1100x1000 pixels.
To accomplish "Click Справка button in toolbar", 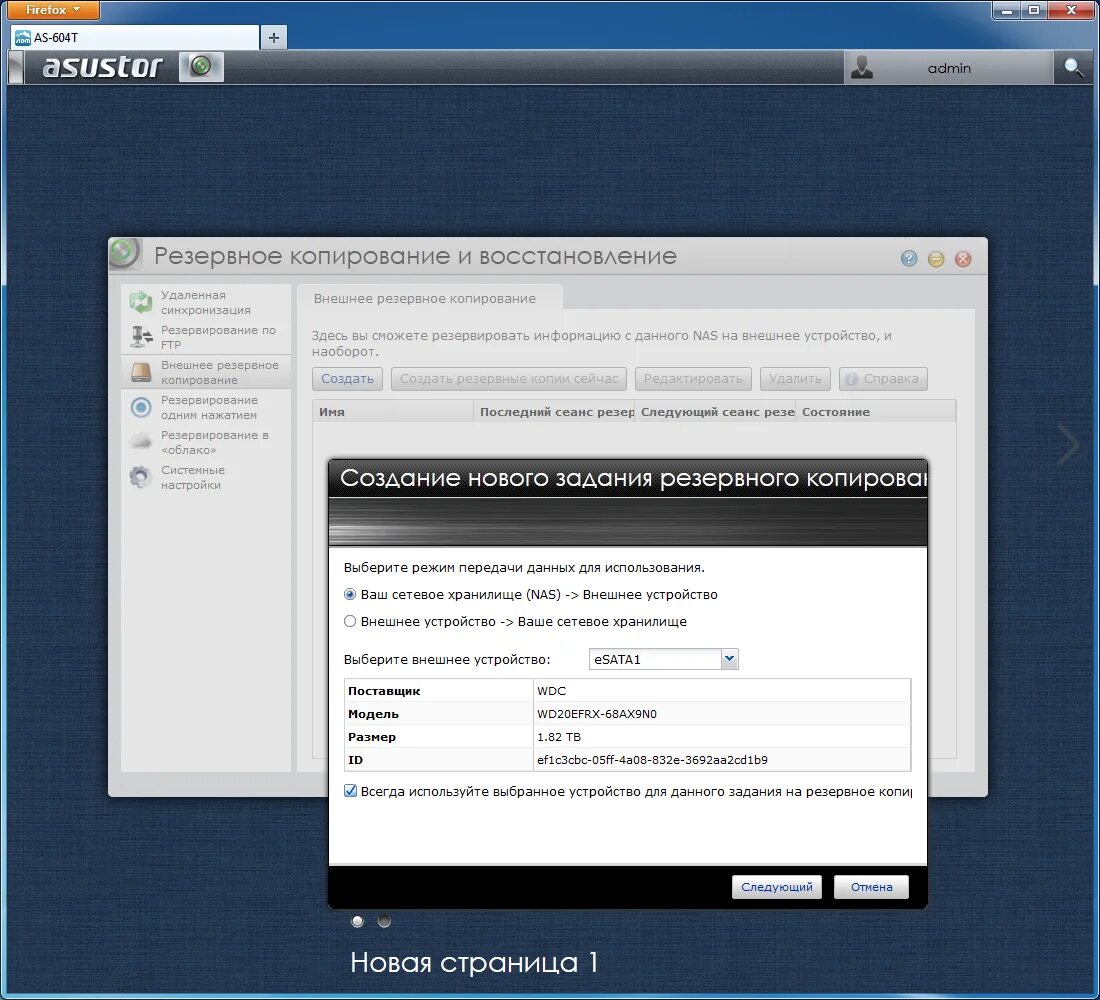I will coord(883,379).
